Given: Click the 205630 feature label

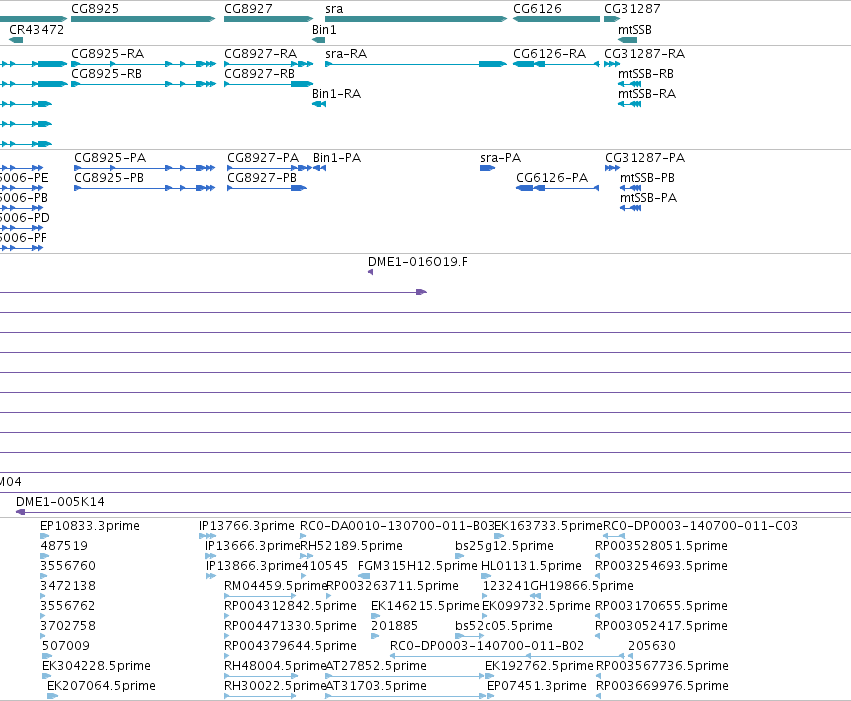Looking at the screenshot, I should click(x=652, y=646).
